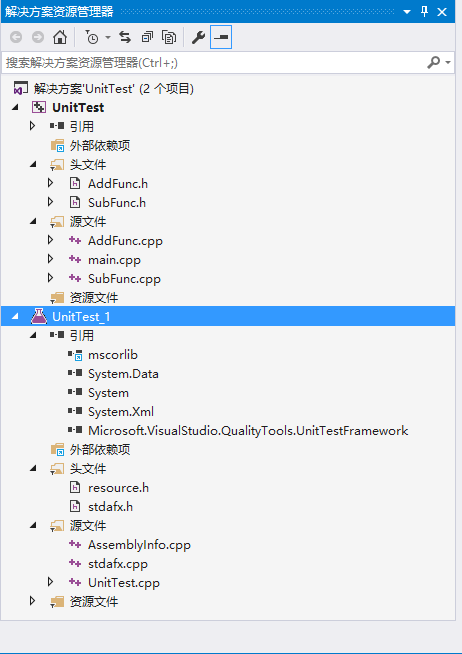This screenshot has width=462, height=654.
Task: Click the Collapse All toolbar icon
Action: point(147,37)
